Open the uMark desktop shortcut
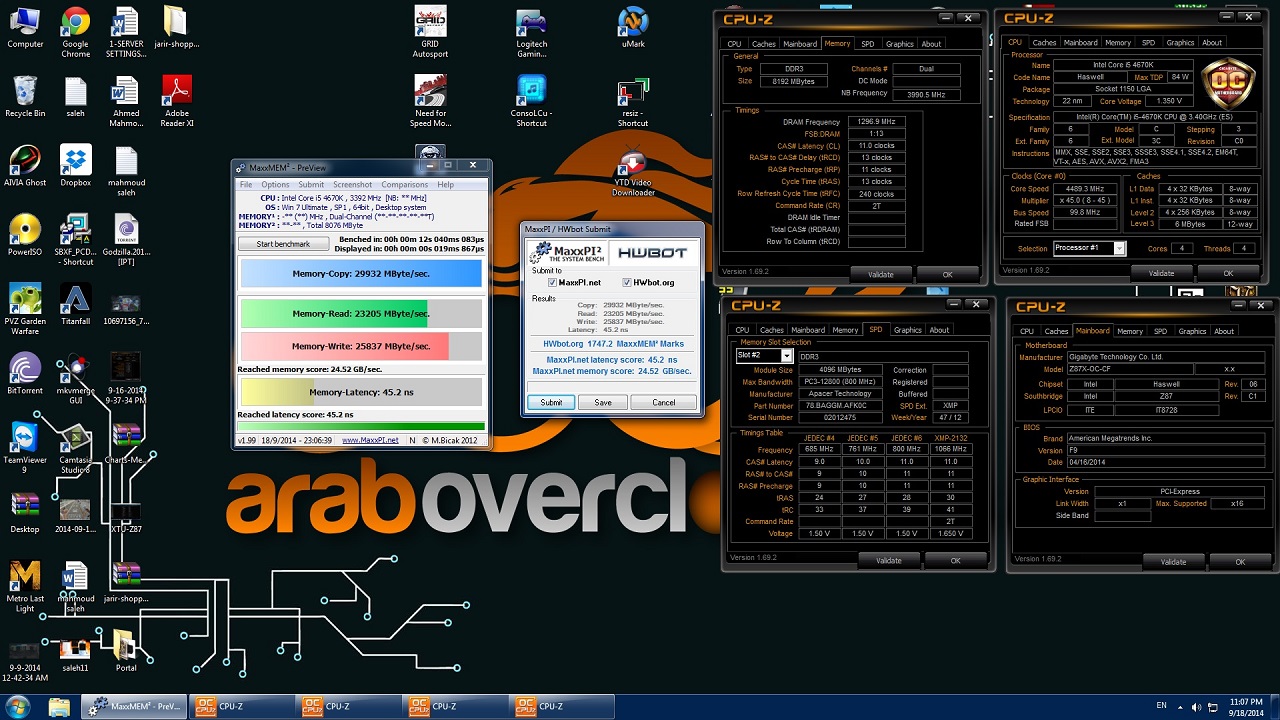The width and height of the screenshot is (1280, 720). 632,24
